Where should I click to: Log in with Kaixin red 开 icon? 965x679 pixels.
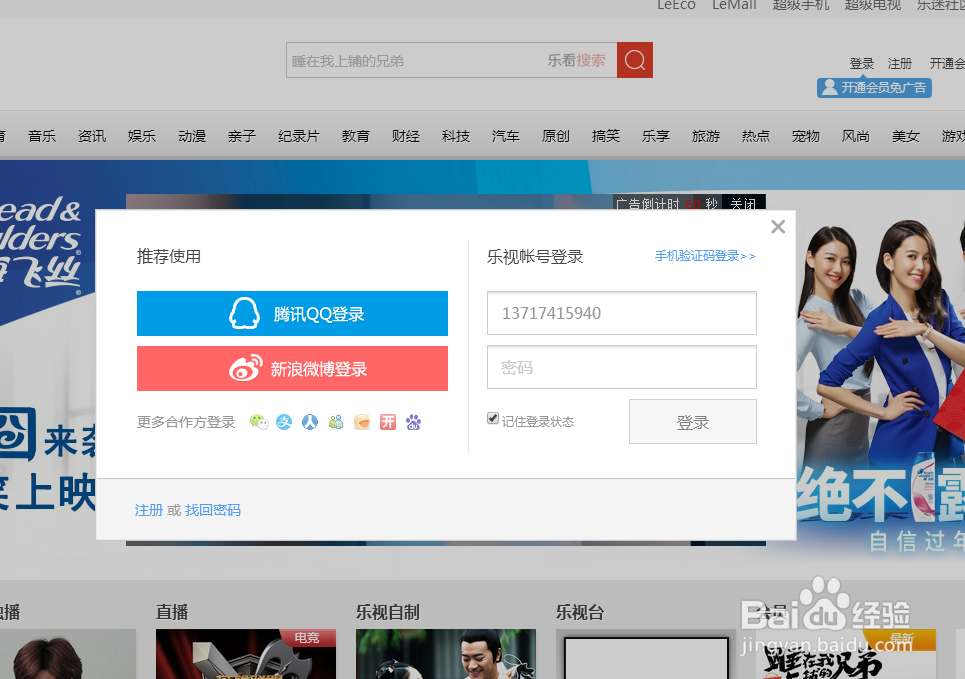388,422
